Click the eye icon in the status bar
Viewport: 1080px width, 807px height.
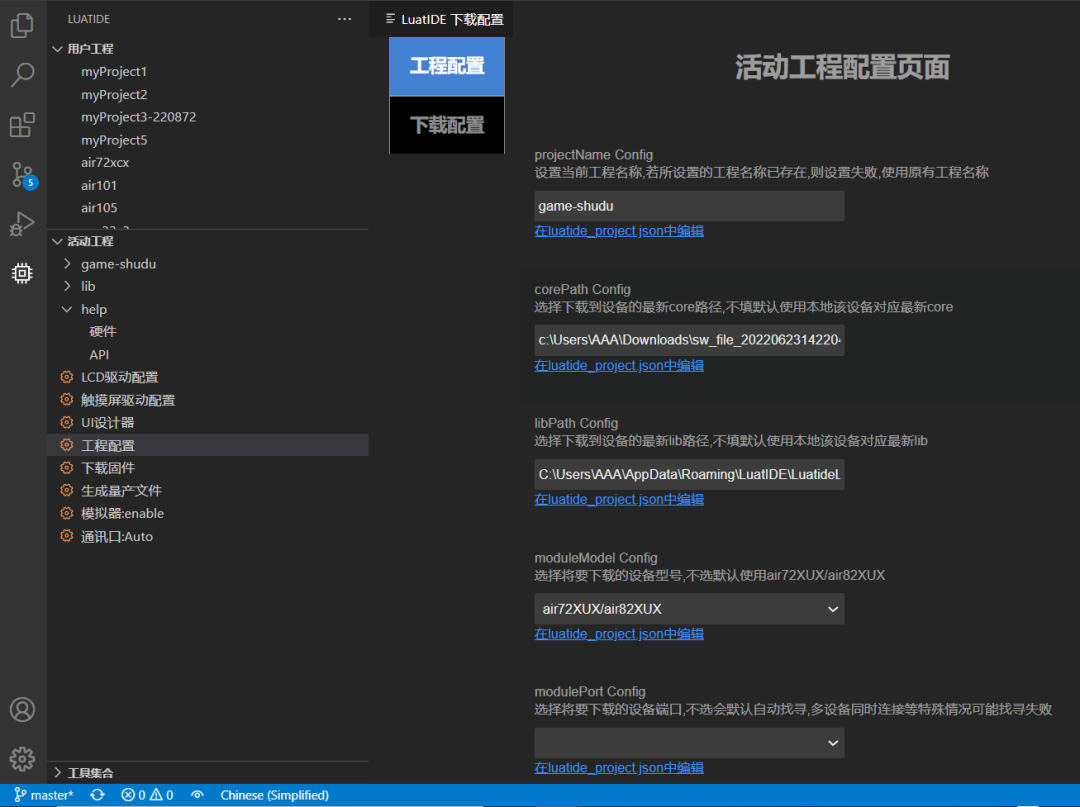click(197, 795)
